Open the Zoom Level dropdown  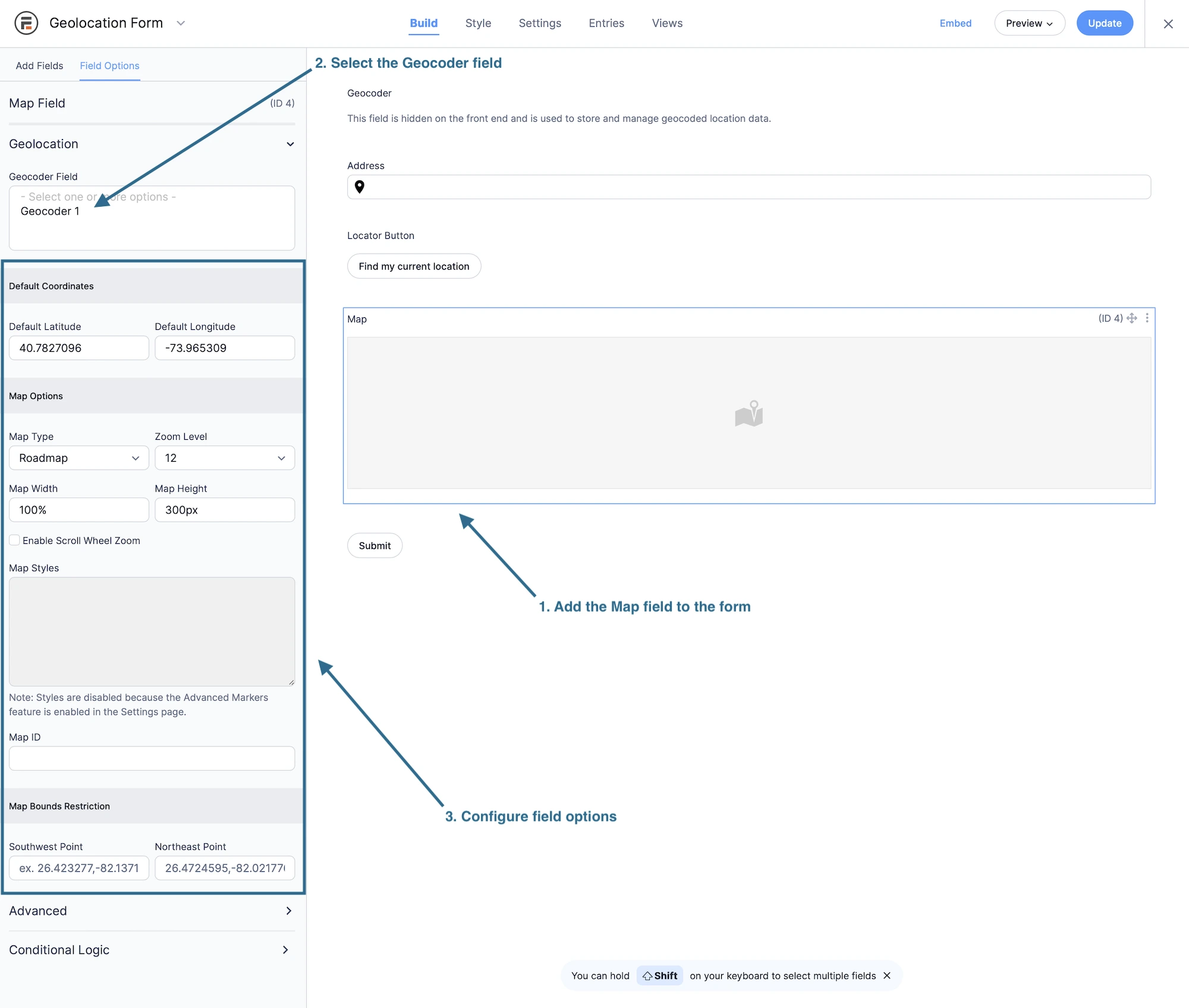pyautogui.click(x=224, y=458)
